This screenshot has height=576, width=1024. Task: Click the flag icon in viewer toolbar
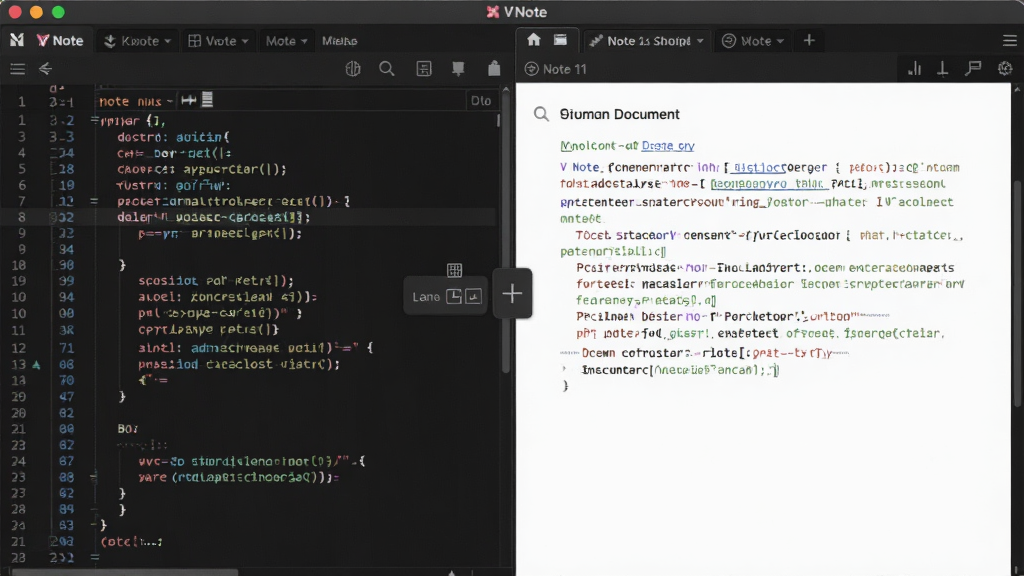(974, 68)
